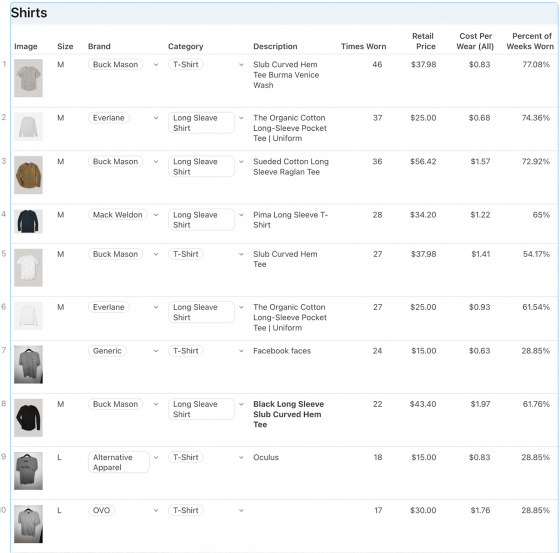
Task: Open brand dropdown next to Generic
Action: tap(156, 351)
